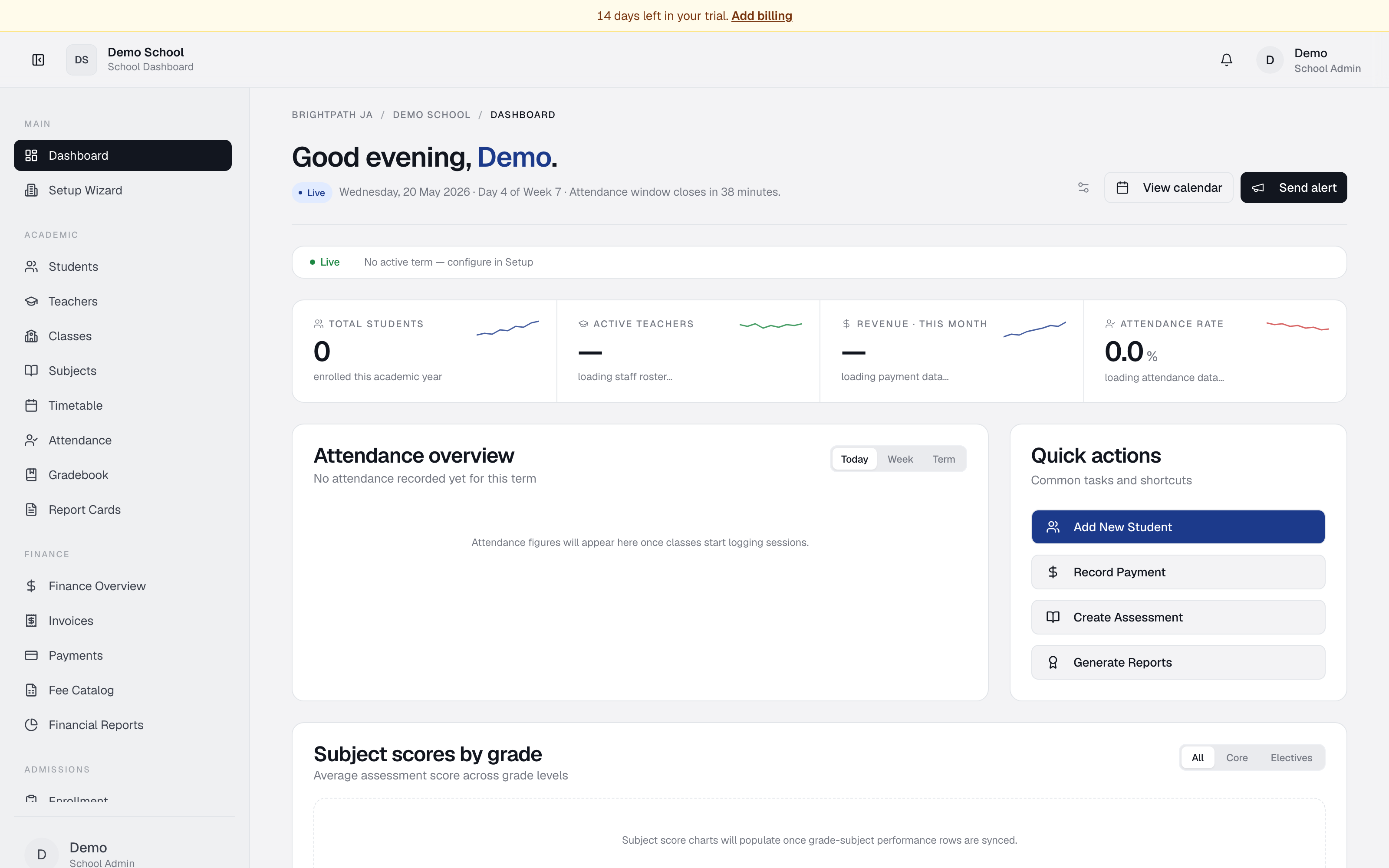The image size is (1389, 868).
Task: Click the Fee Catalog file icon
Action: [31, 690]
